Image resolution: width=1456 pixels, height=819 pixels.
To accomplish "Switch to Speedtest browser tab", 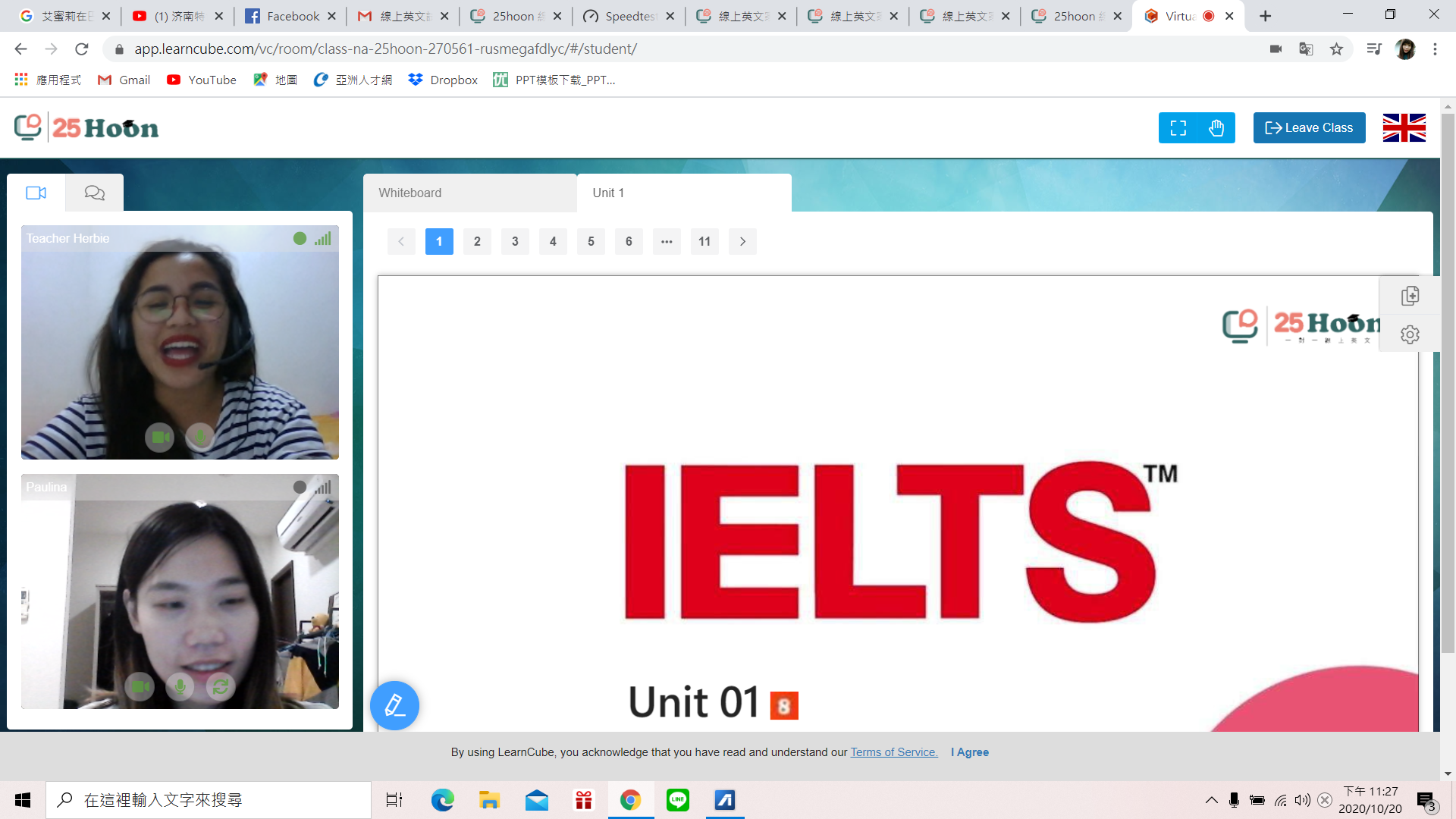I will [629, 16].
